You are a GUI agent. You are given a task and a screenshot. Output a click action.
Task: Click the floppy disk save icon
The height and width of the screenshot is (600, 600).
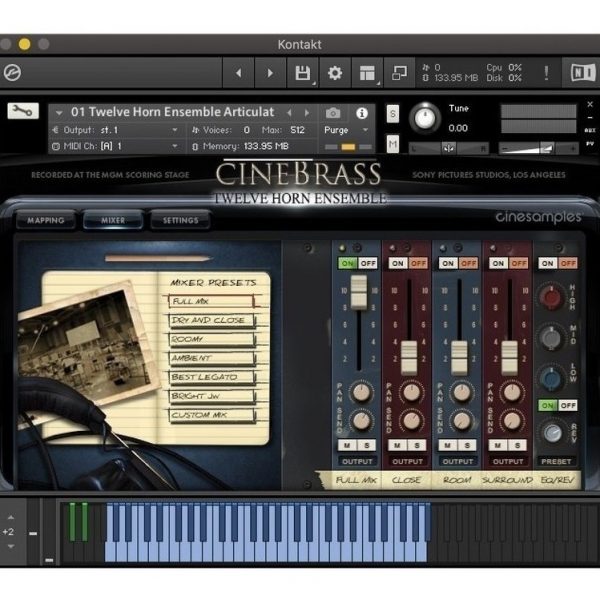click(x=303, y=73)
